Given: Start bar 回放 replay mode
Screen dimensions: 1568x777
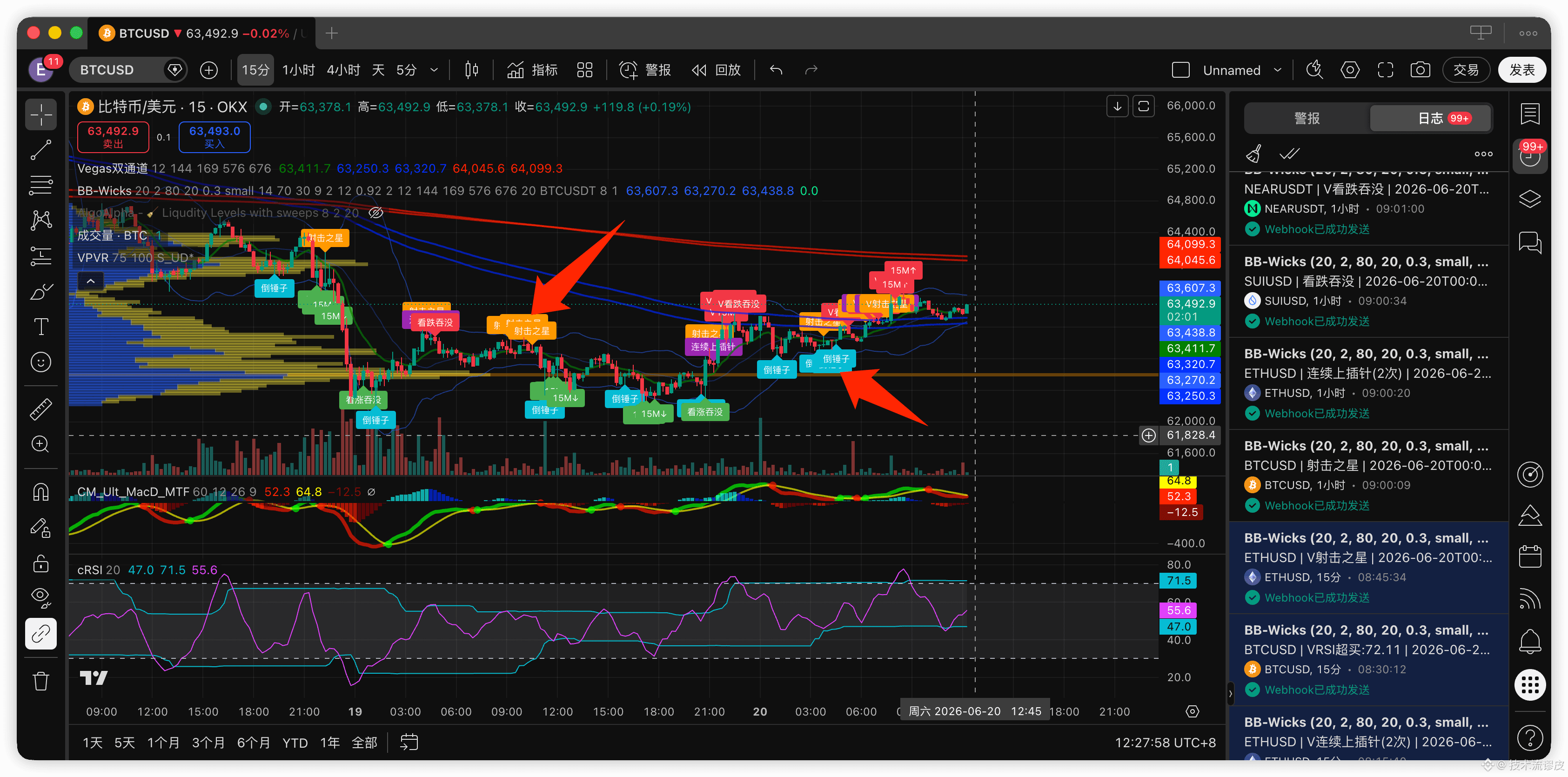Looking at the screenshot, I should pos(717,70).
